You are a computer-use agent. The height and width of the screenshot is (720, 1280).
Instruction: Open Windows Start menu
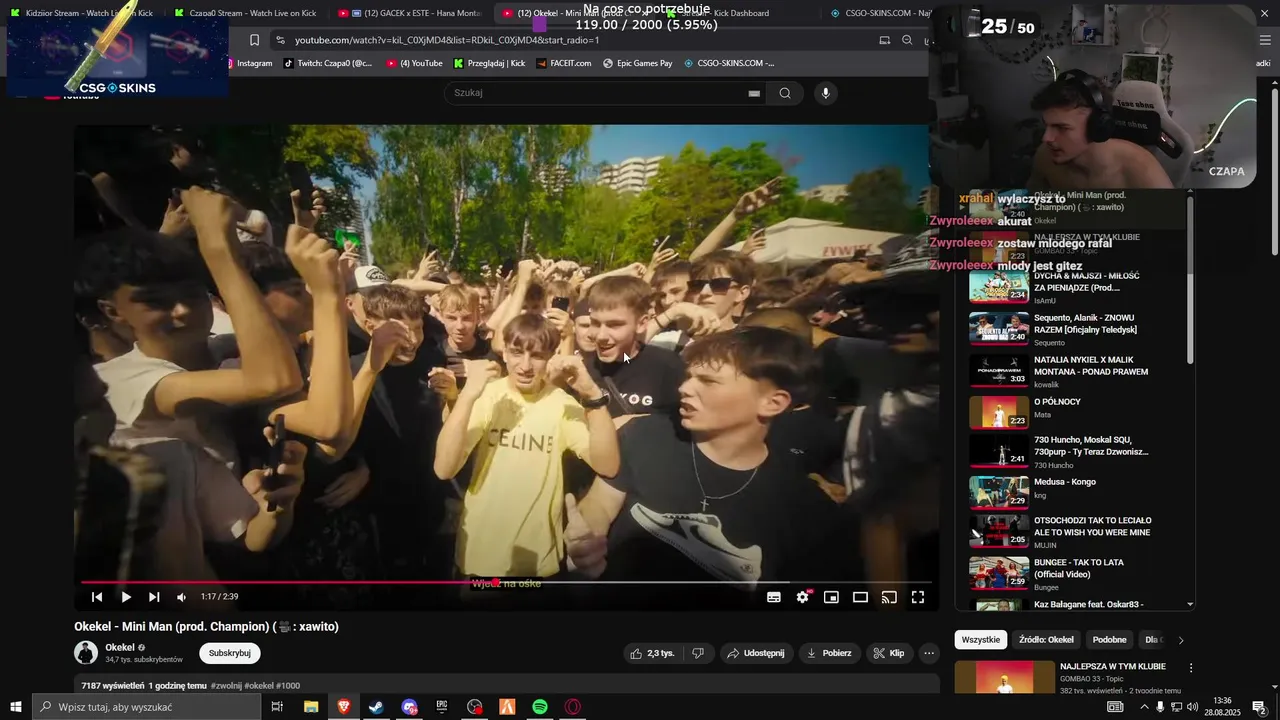[16, 707]
